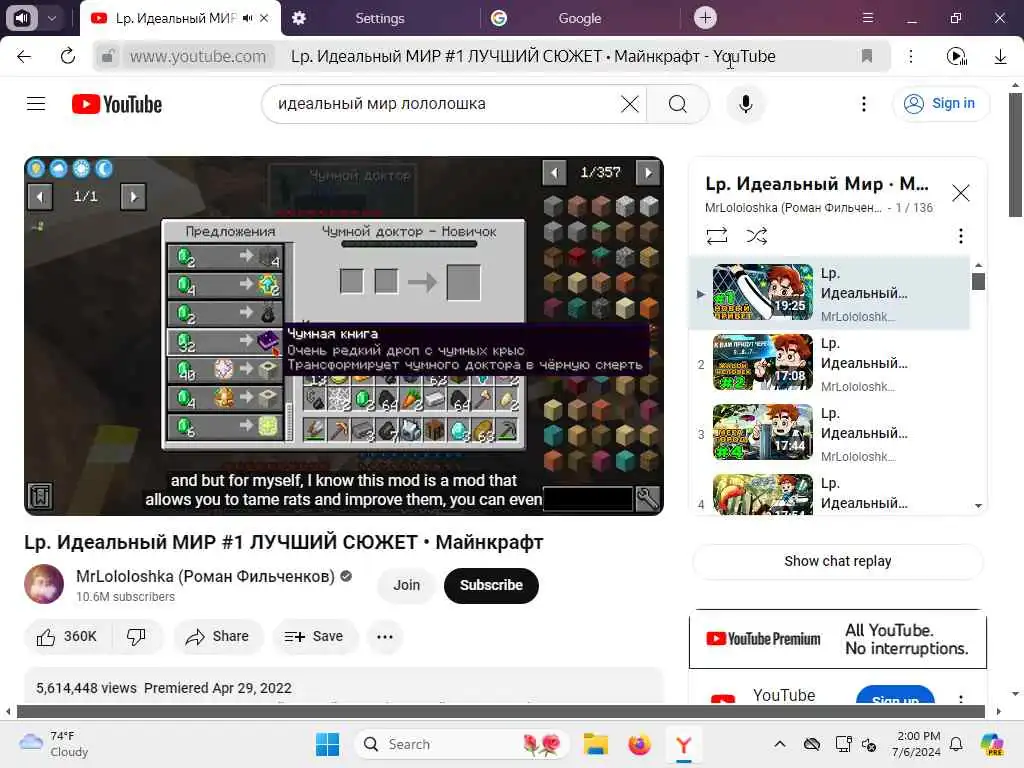1024x768 pixels.
Task: Open the YouTube guide hamburger menu
Action: coord(36,104)
